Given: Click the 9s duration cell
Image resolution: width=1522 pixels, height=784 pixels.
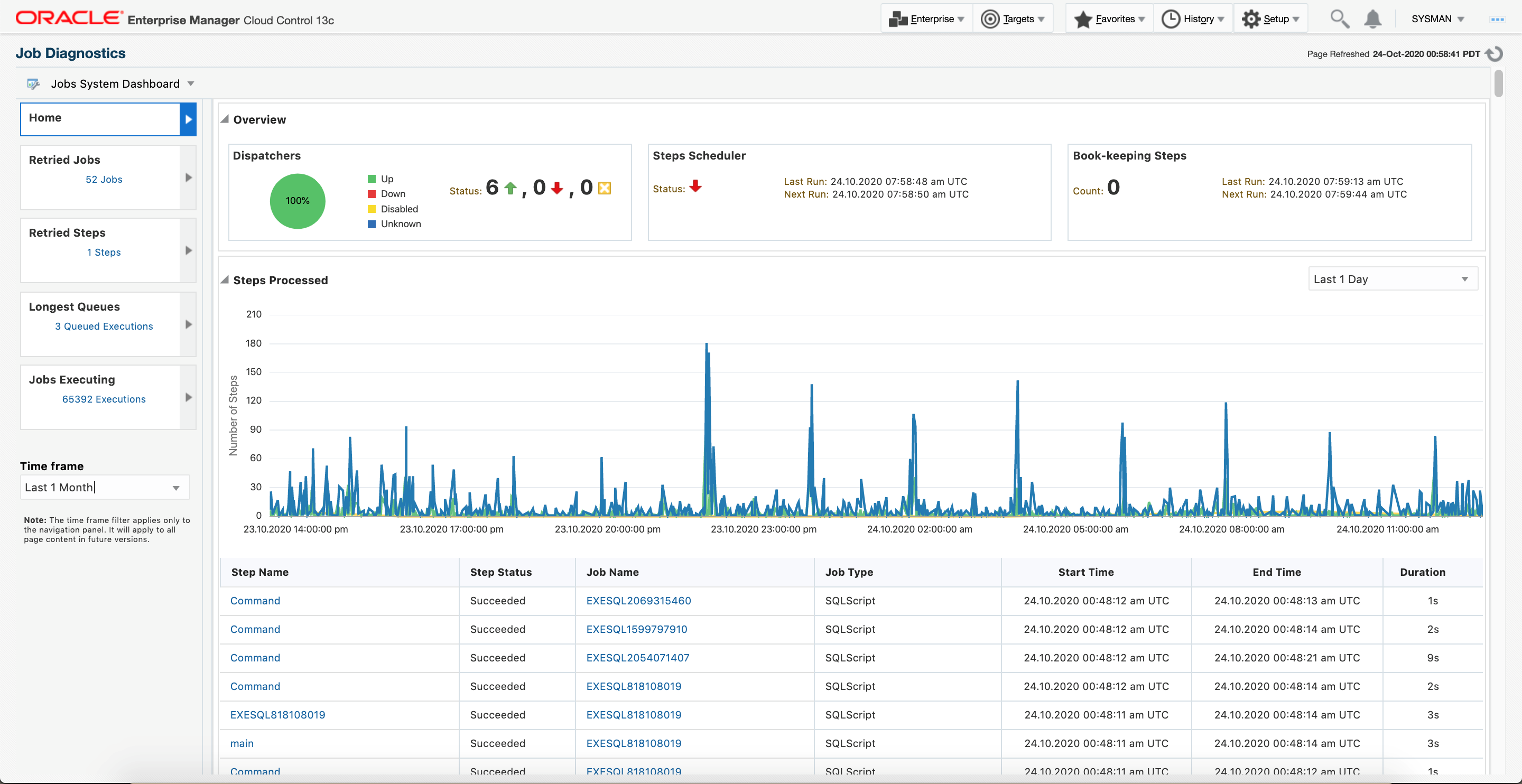Looking at the screenshot, I should [x=1433, y=658].
